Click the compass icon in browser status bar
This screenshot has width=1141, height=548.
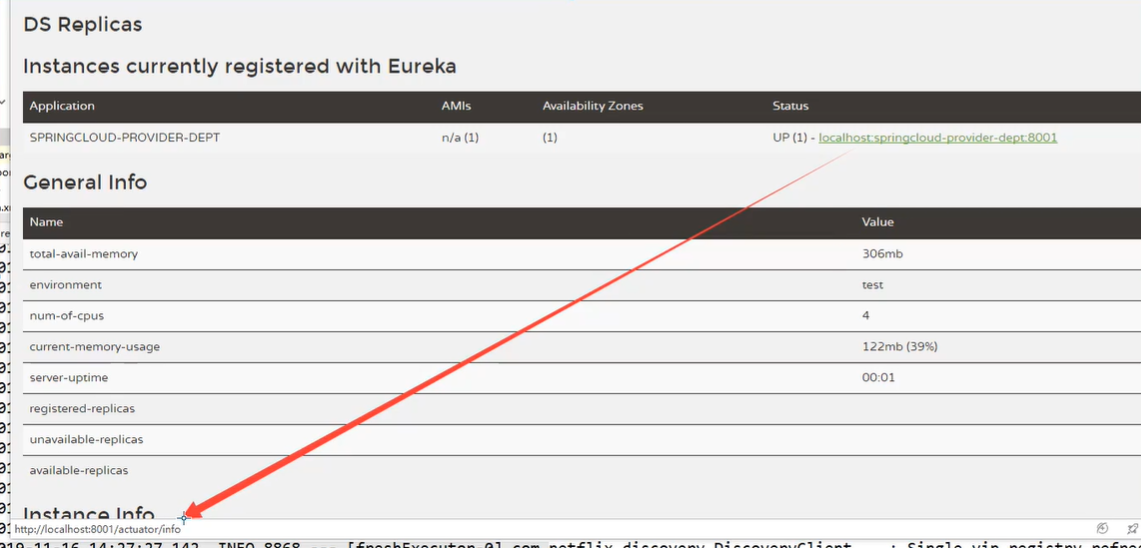(1102, 528)
